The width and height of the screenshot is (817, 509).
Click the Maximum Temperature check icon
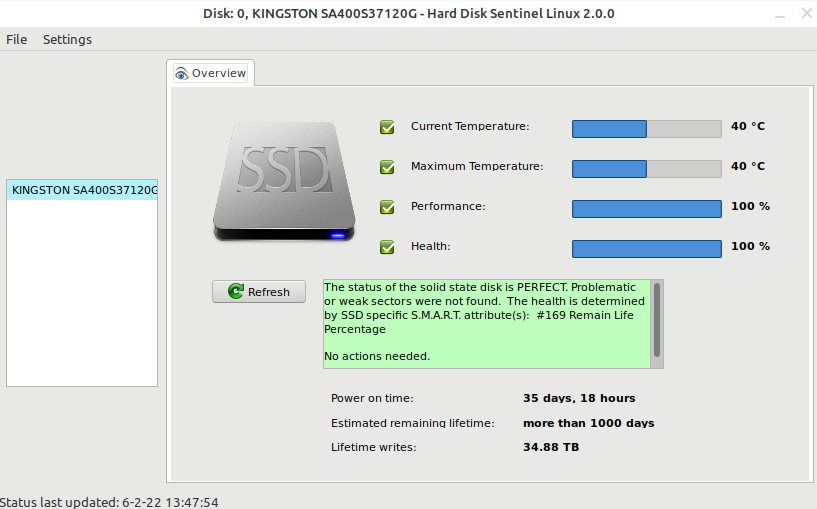coord(387,167)
